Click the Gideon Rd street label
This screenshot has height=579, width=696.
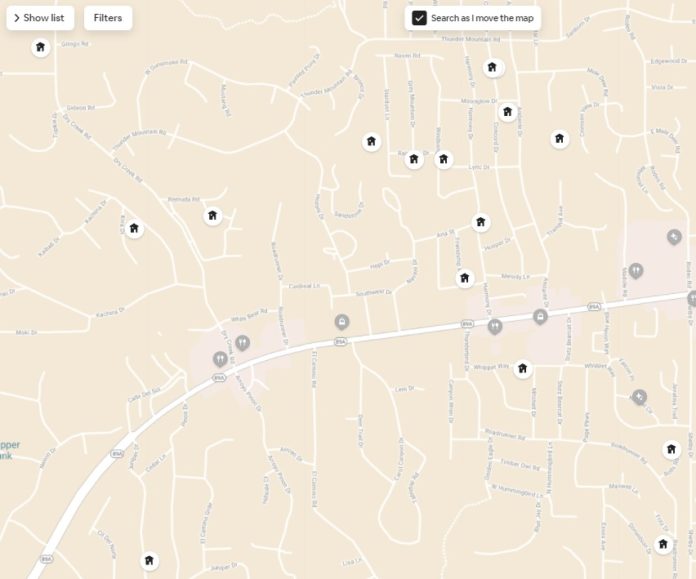click(80, 107)
